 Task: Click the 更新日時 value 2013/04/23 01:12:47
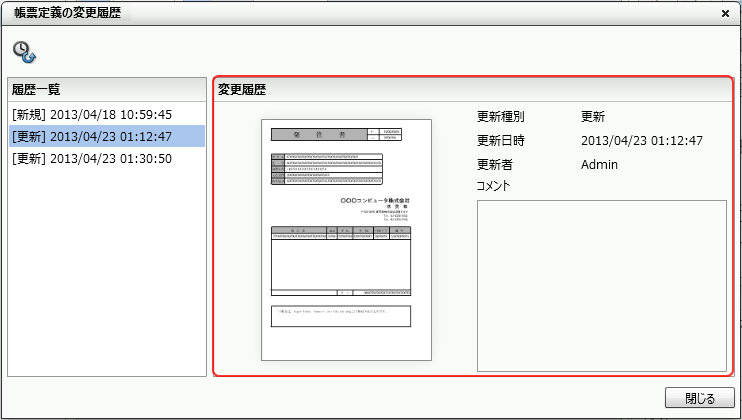(x=642, y=140)
